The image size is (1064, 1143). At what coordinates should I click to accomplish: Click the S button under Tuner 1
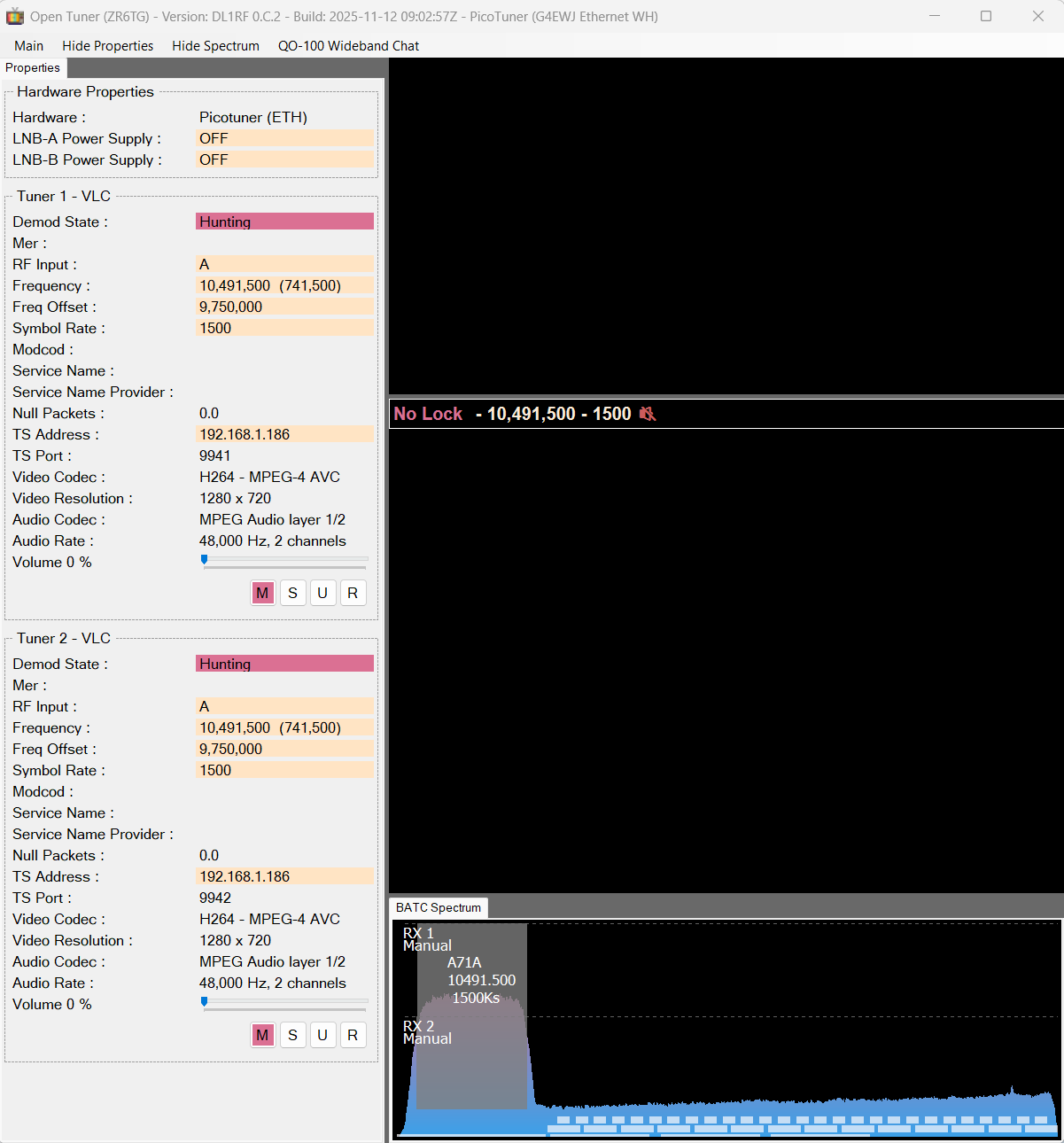(292, 592)
